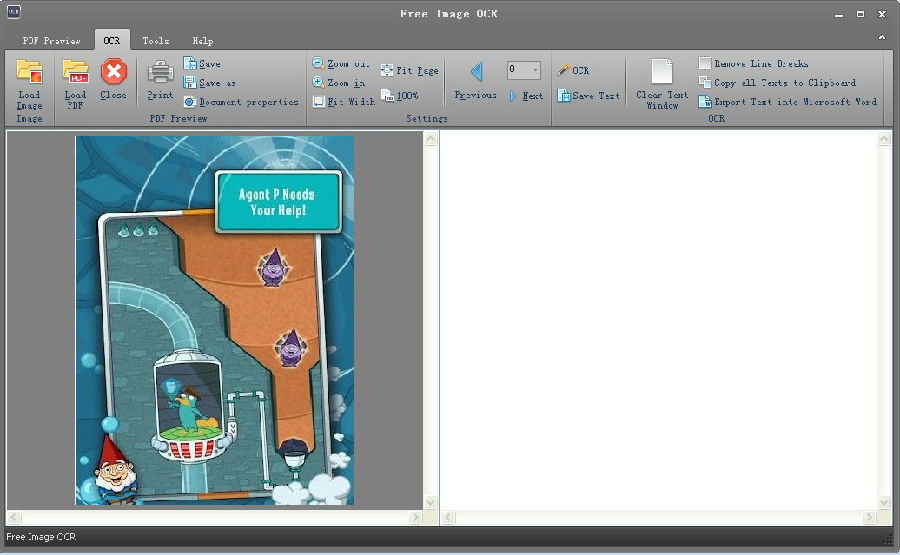The width and height of the screenshot is (900, 555).
Task: Open the Help tab
Action: coord(202,41)
